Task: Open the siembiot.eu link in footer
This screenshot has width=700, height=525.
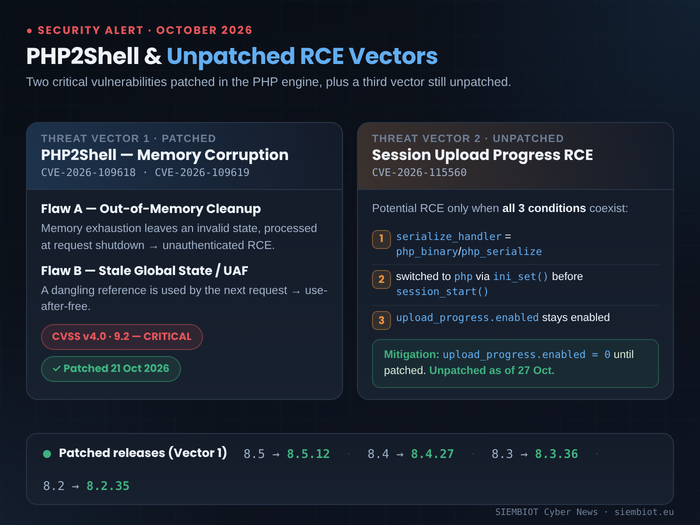Action: click(x=644, y=512)
